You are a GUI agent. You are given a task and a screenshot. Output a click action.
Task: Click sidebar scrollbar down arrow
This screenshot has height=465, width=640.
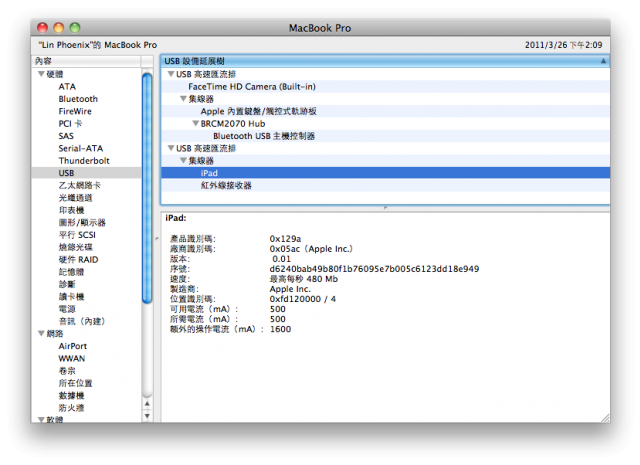point(147,416)
